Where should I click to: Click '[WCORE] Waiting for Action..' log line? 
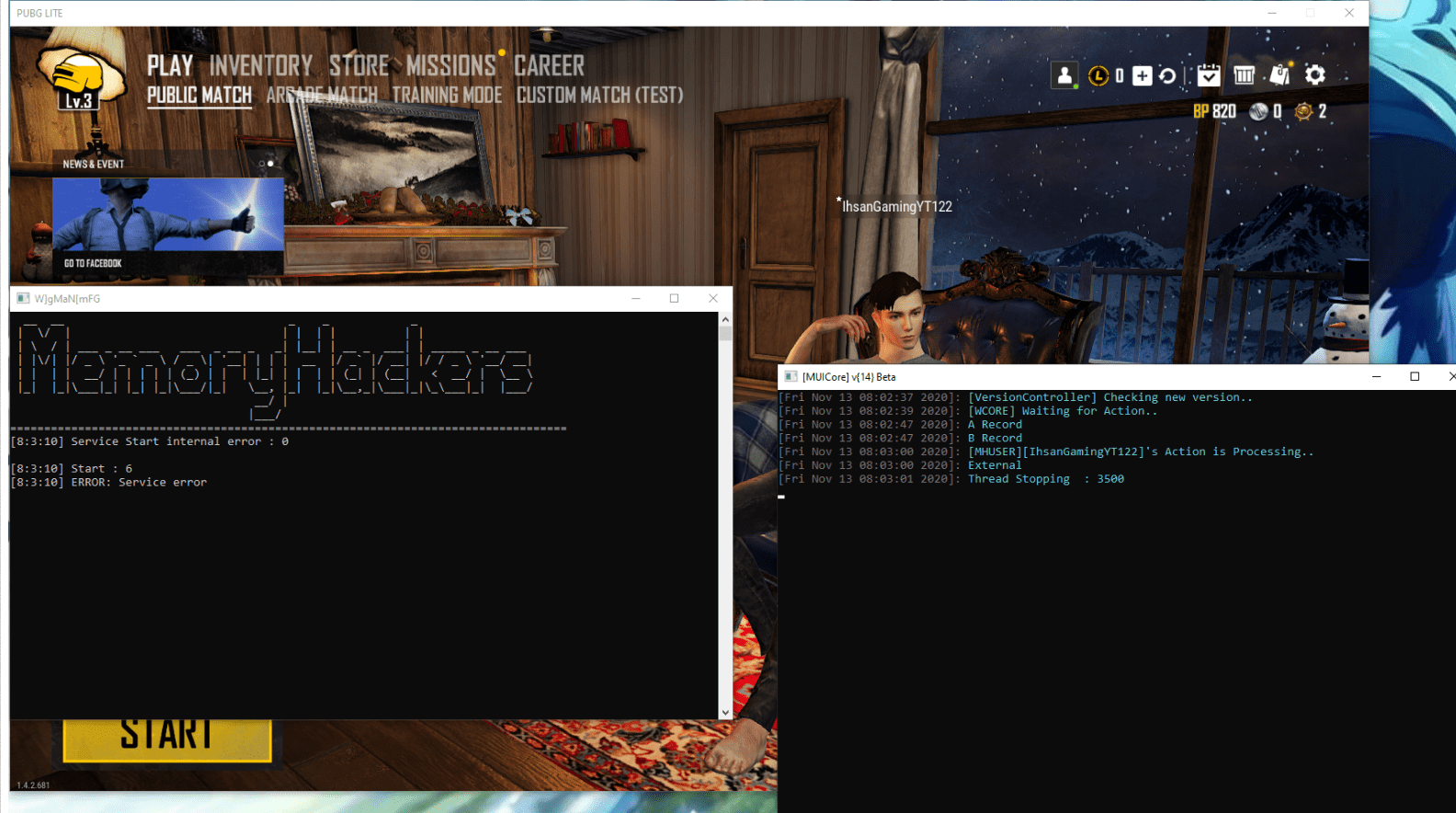pos(1063,411)
